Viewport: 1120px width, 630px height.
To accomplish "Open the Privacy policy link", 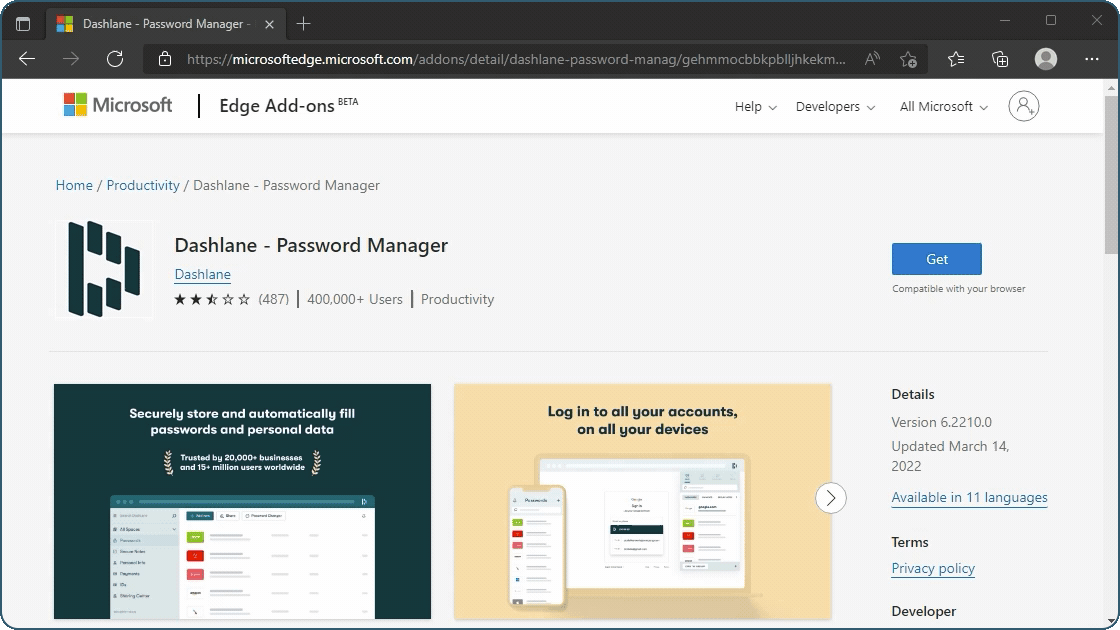I will [933, 568].
